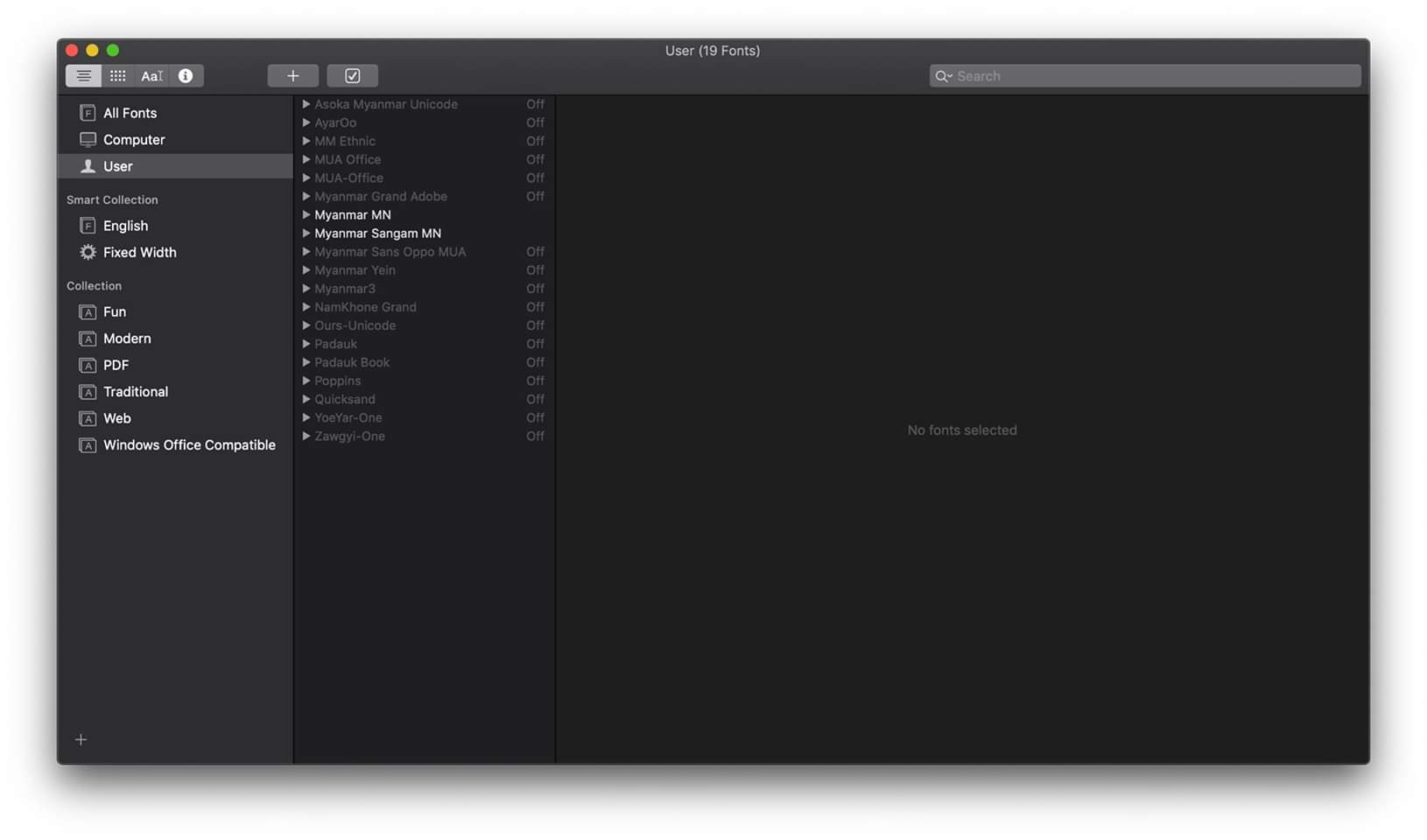This screenshot has width=1427, height=840.
Task: Select the MUA-Office font row
Action: point(425,178)
